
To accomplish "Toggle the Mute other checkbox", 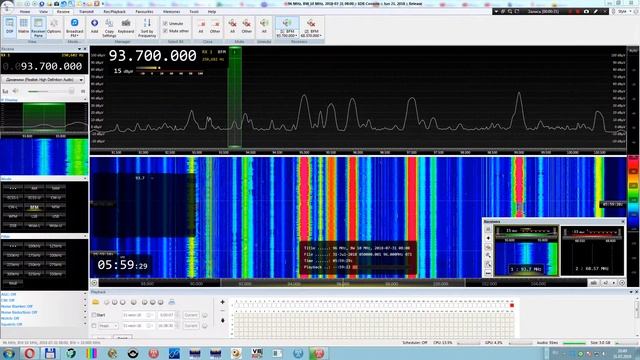I will (176, 31).
